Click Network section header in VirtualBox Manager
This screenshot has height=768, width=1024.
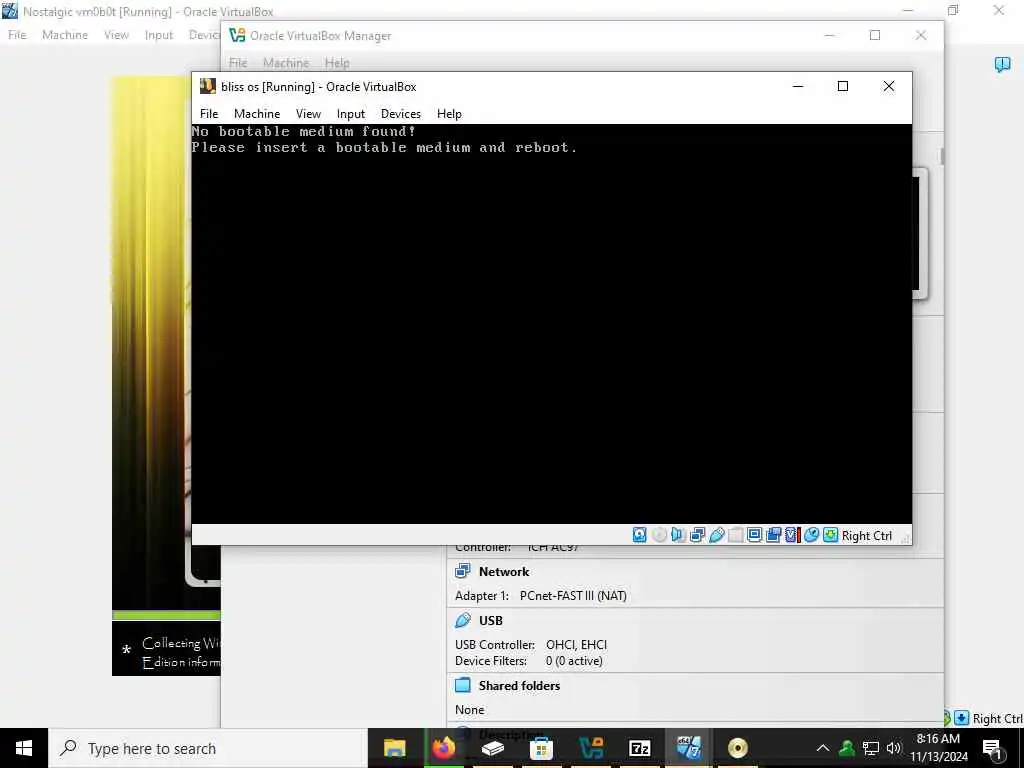pyautogui.click(x=504, y=571)
